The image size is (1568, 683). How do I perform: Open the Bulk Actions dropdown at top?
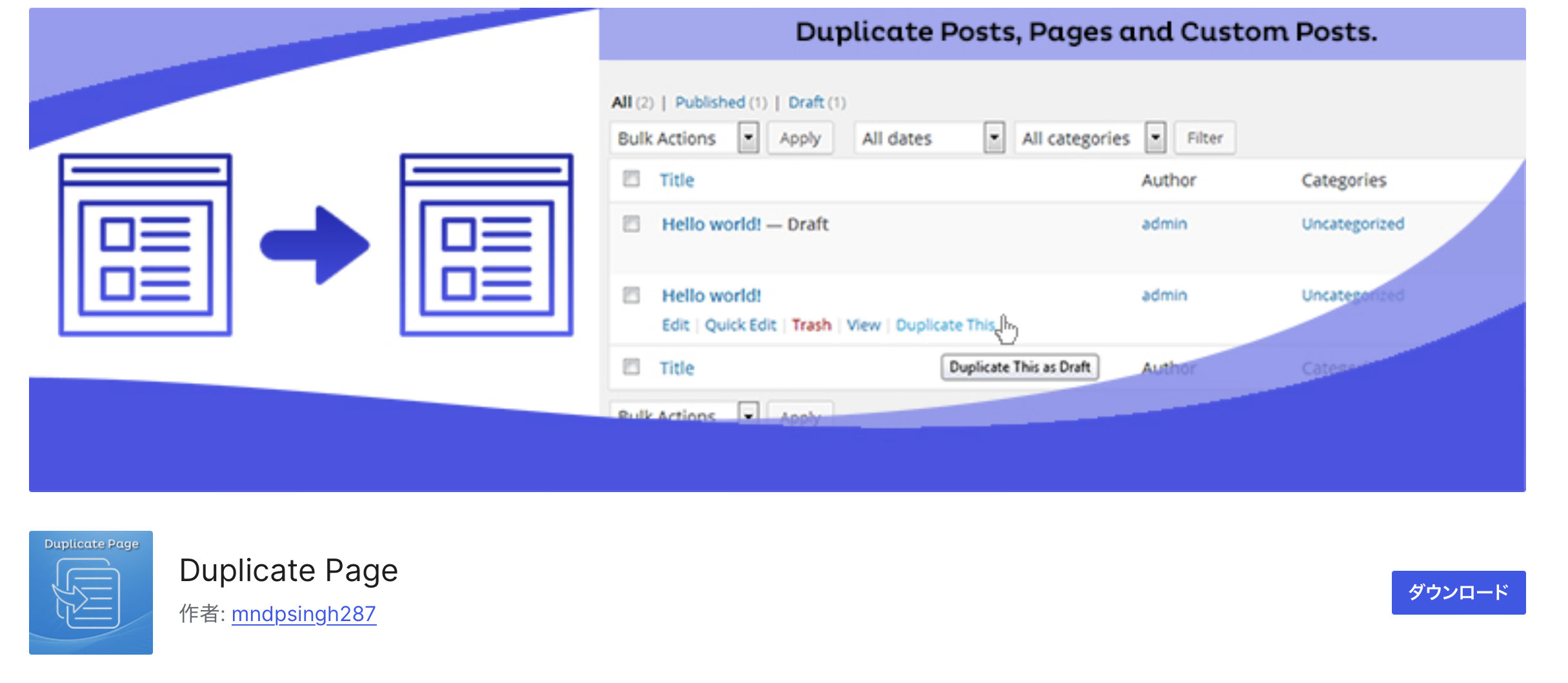(684, 138)
